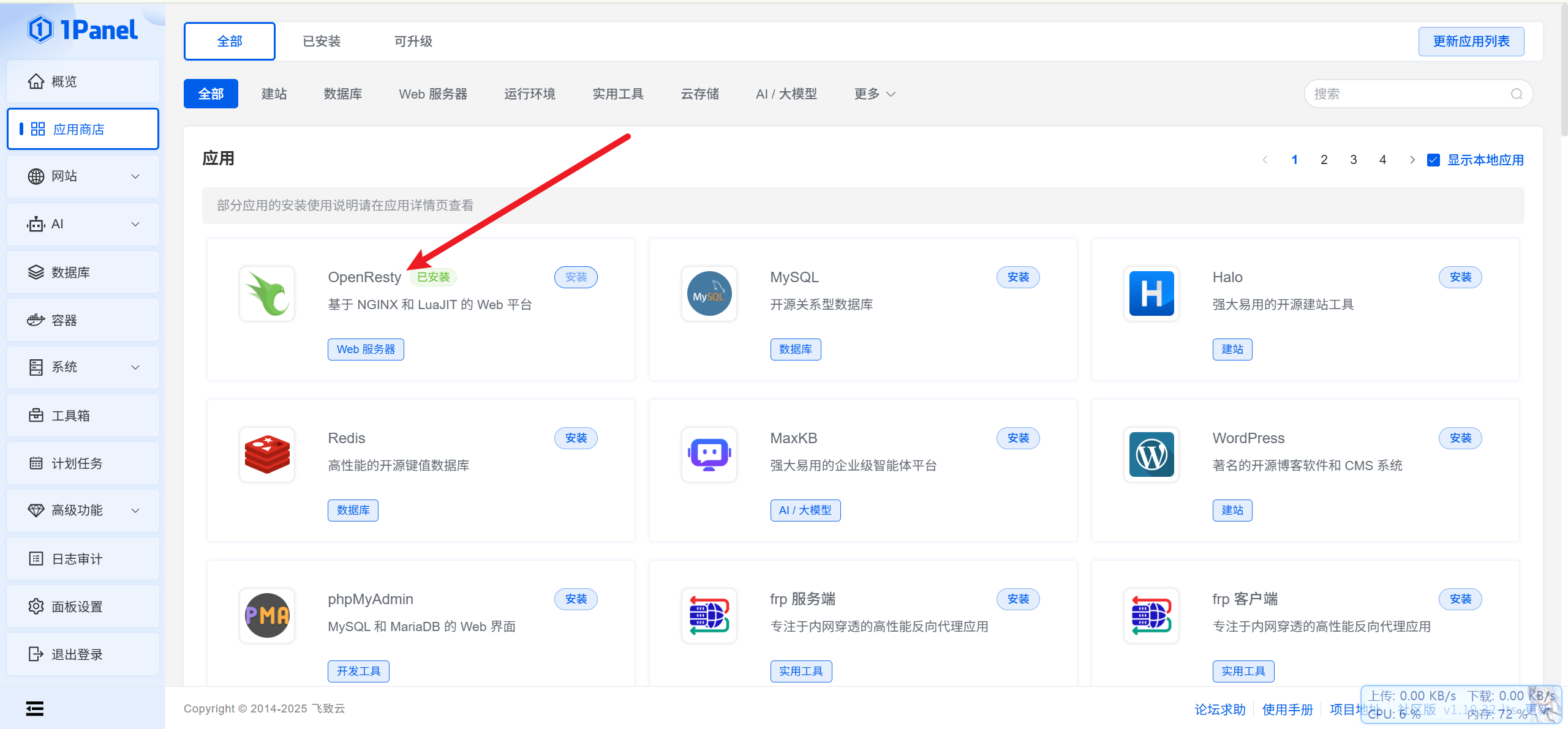This screenshot has height=729, width=1568.
Task: Install Redis with 安装 button
Action: (x=576, y=438)
